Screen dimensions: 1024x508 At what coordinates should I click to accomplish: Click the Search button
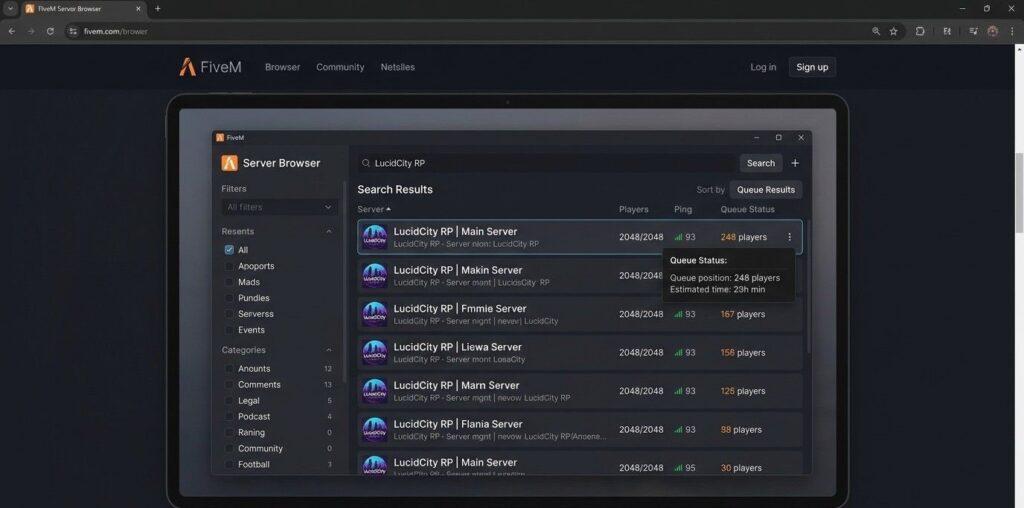pyautogui.click(x=761, y=163)
